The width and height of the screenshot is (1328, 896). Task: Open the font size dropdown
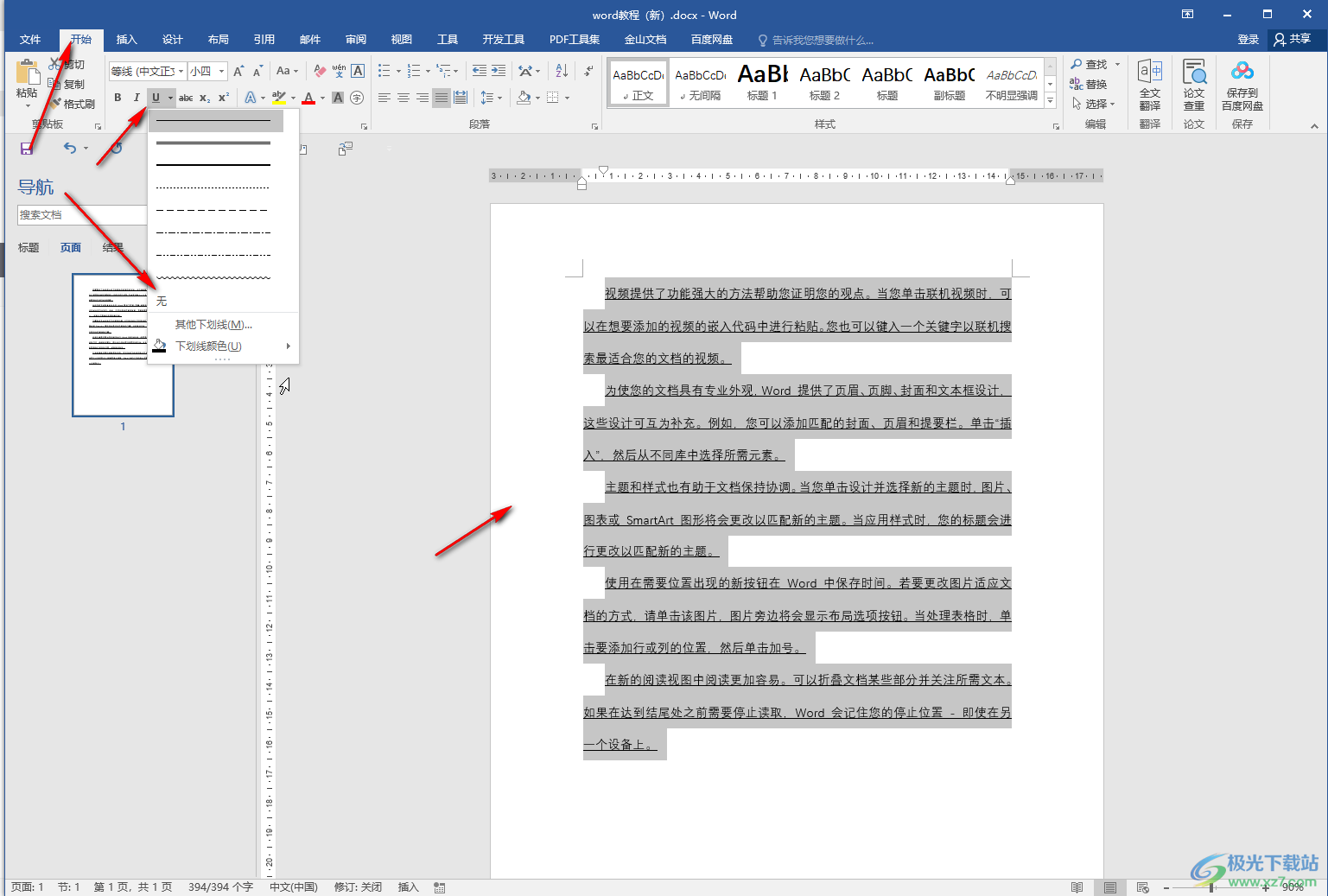pyautogui.click(x=222, y=72)
